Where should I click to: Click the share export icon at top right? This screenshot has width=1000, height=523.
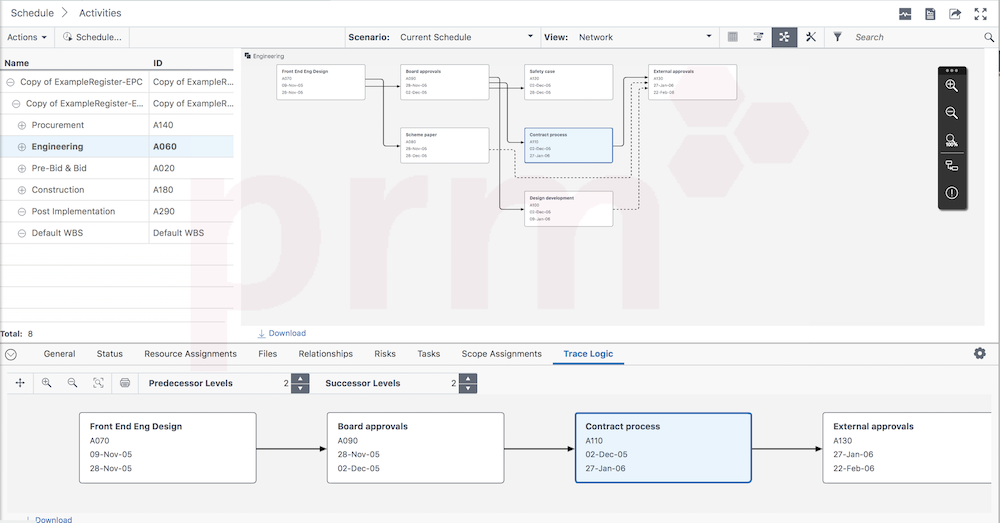[955, 13]
